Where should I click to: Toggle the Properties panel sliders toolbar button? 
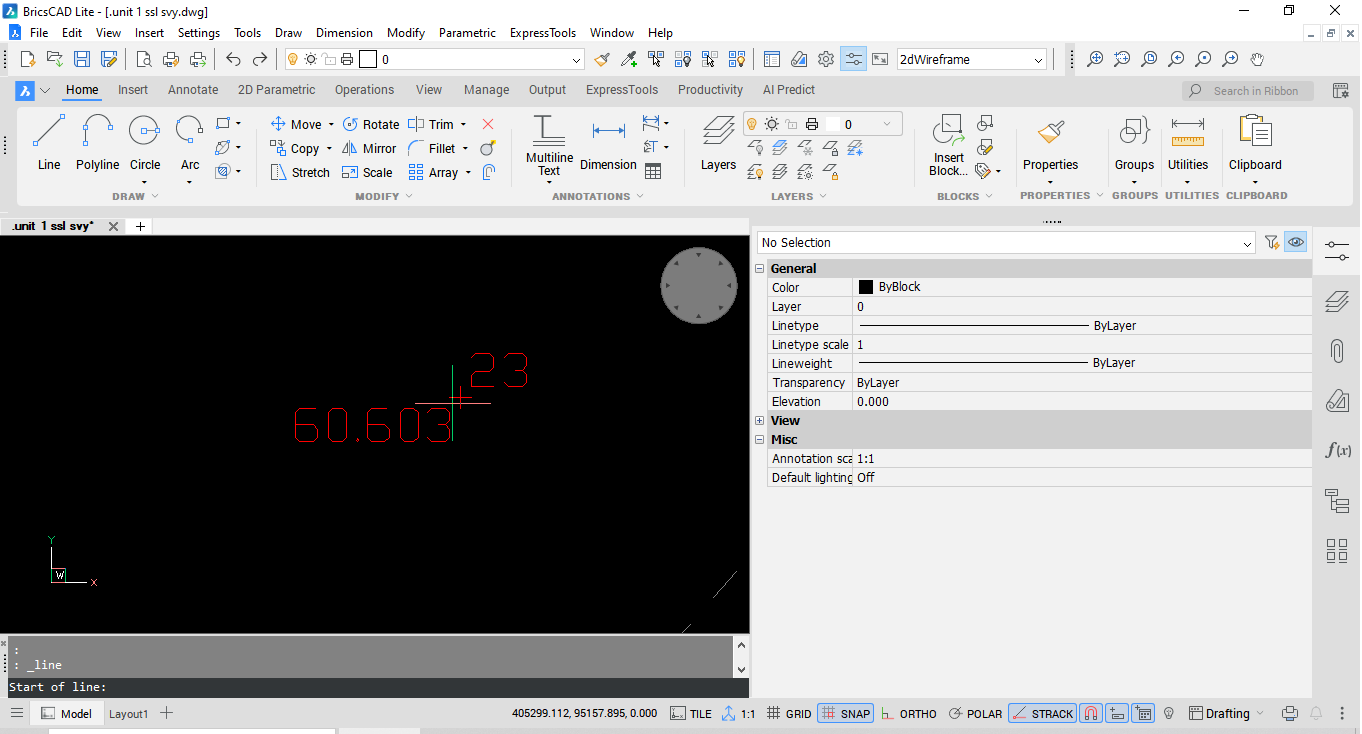point(853,59)
